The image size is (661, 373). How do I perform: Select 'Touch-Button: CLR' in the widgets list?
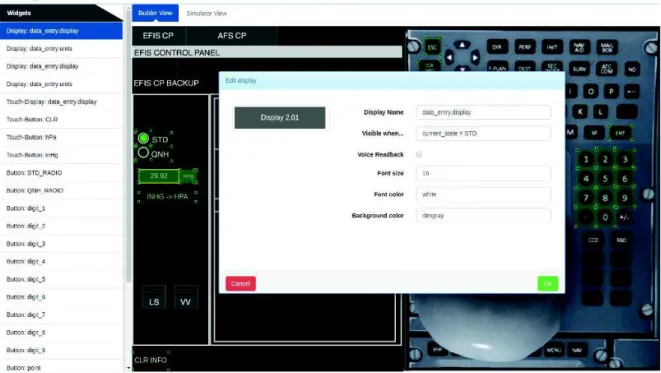coord(62,119)
